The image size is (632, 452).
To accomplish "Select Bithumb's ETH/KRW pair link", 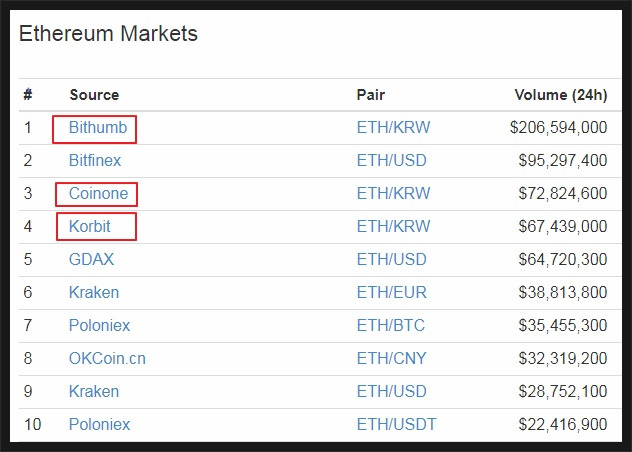I will coord(393,128).
